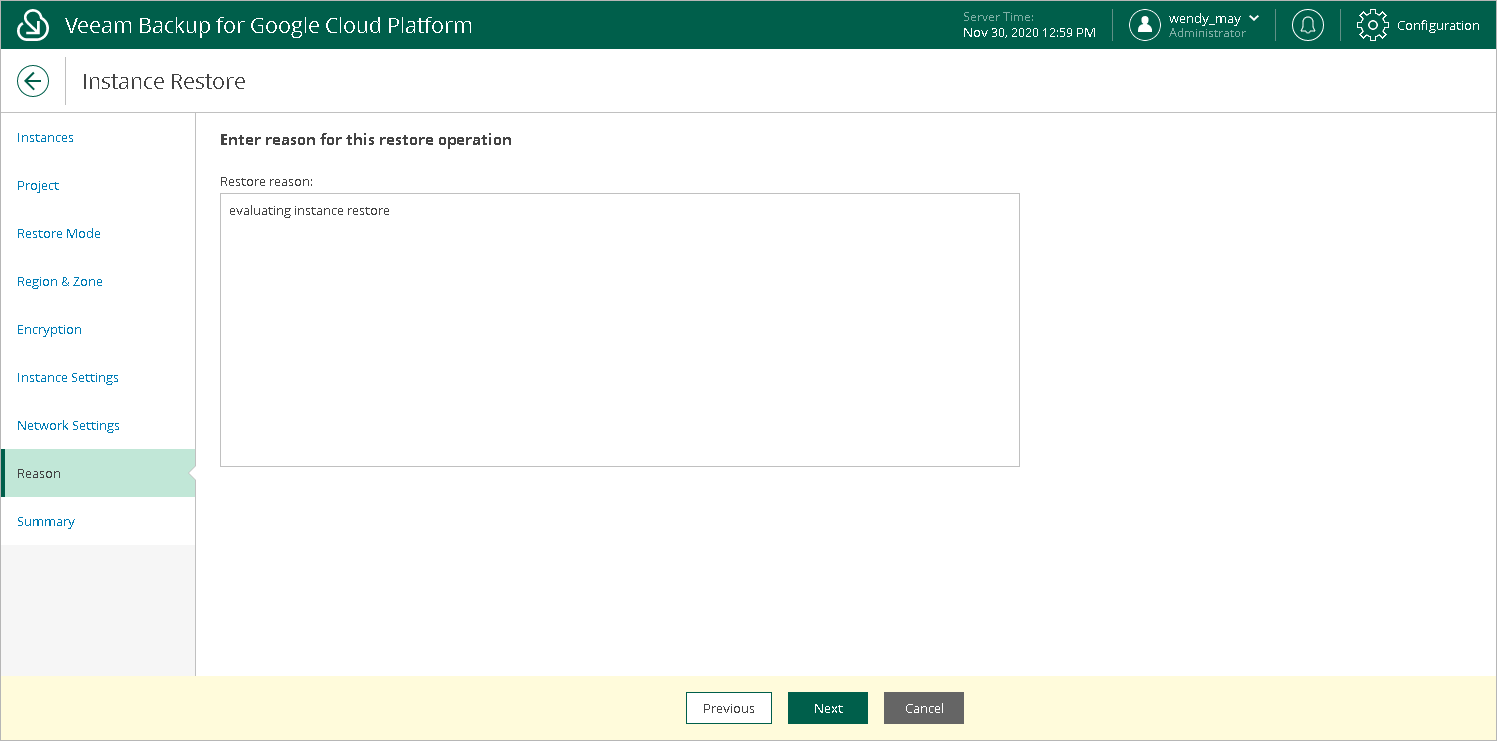The height and width of the screenshot is (741, 1497).
Task: Focus the Restore reason text area
Action: [x=620, y=330]
